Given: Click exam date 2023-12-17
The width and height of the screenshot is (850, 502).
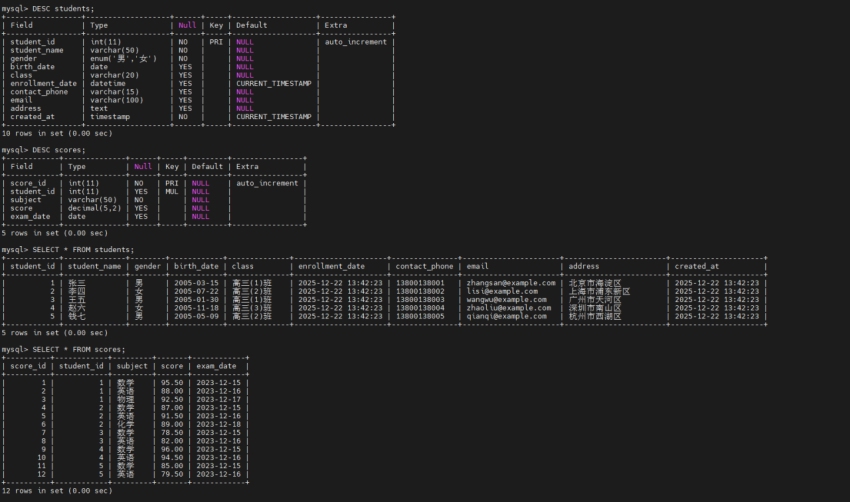Looking at the screenshot, I should (218, 400).
